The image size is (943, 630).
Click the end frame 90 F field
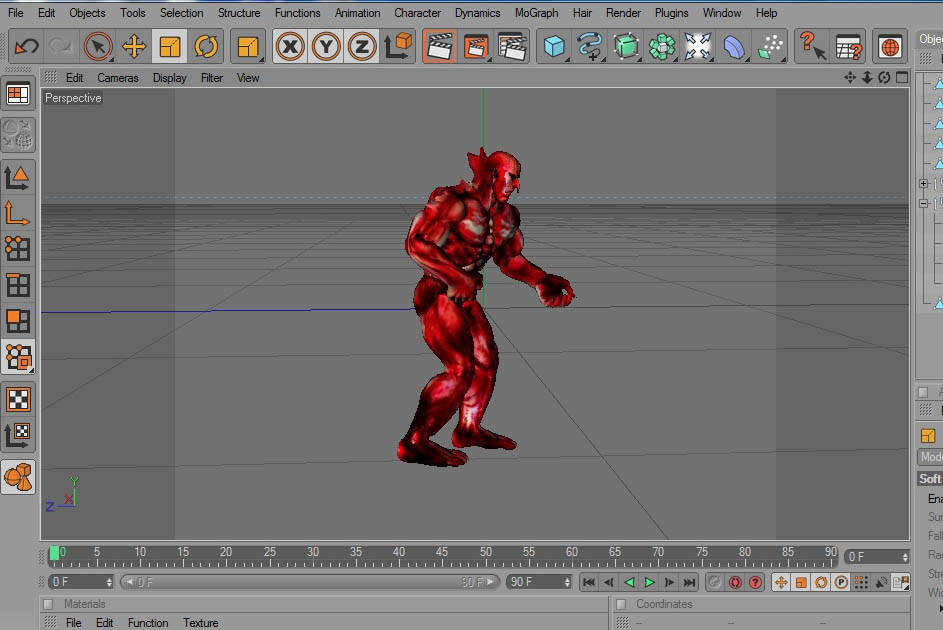(534, 582)
